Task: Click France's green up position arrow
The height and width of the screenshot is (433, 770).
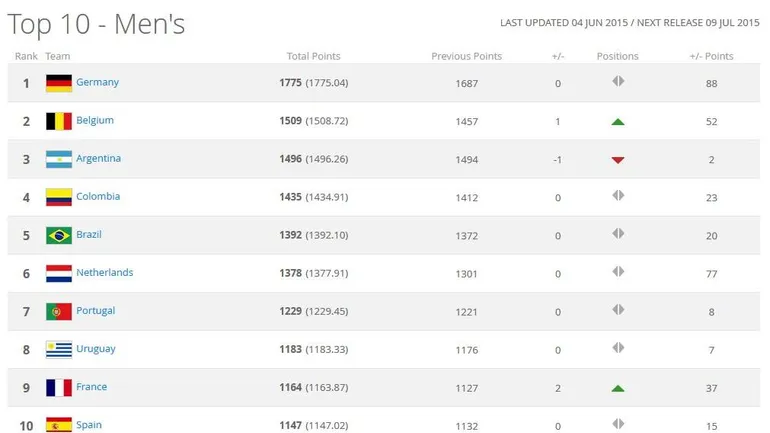Action: pyautogui.click(x=618, y=388)
